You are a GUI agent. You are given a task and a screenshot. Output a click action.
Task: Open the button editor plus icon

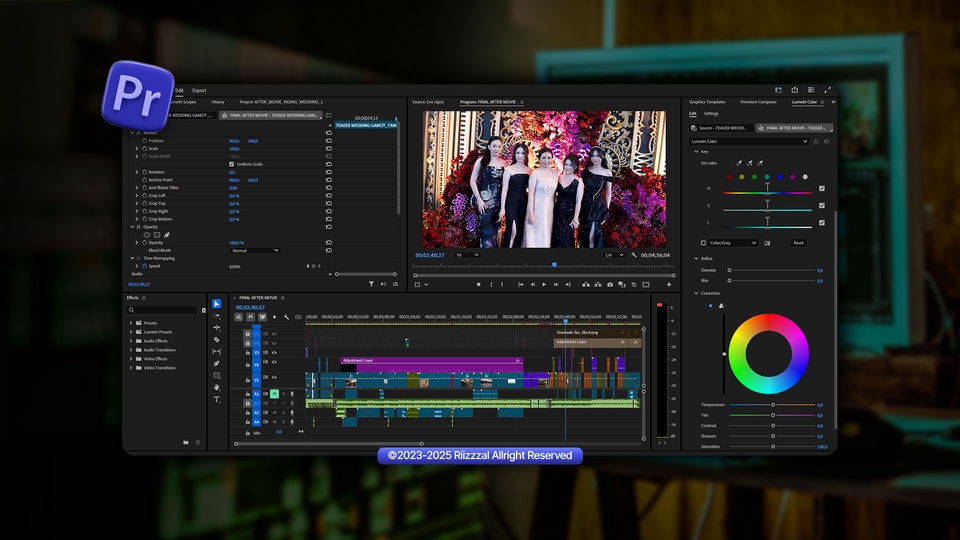669,284
